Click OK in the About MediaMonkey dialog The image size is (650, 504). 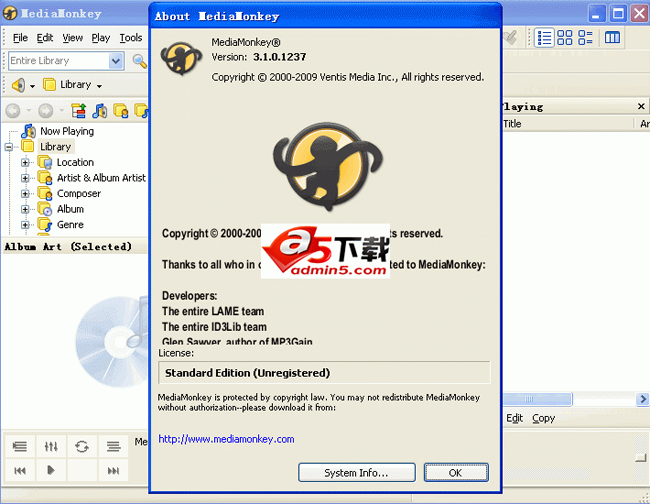[456, 472]
